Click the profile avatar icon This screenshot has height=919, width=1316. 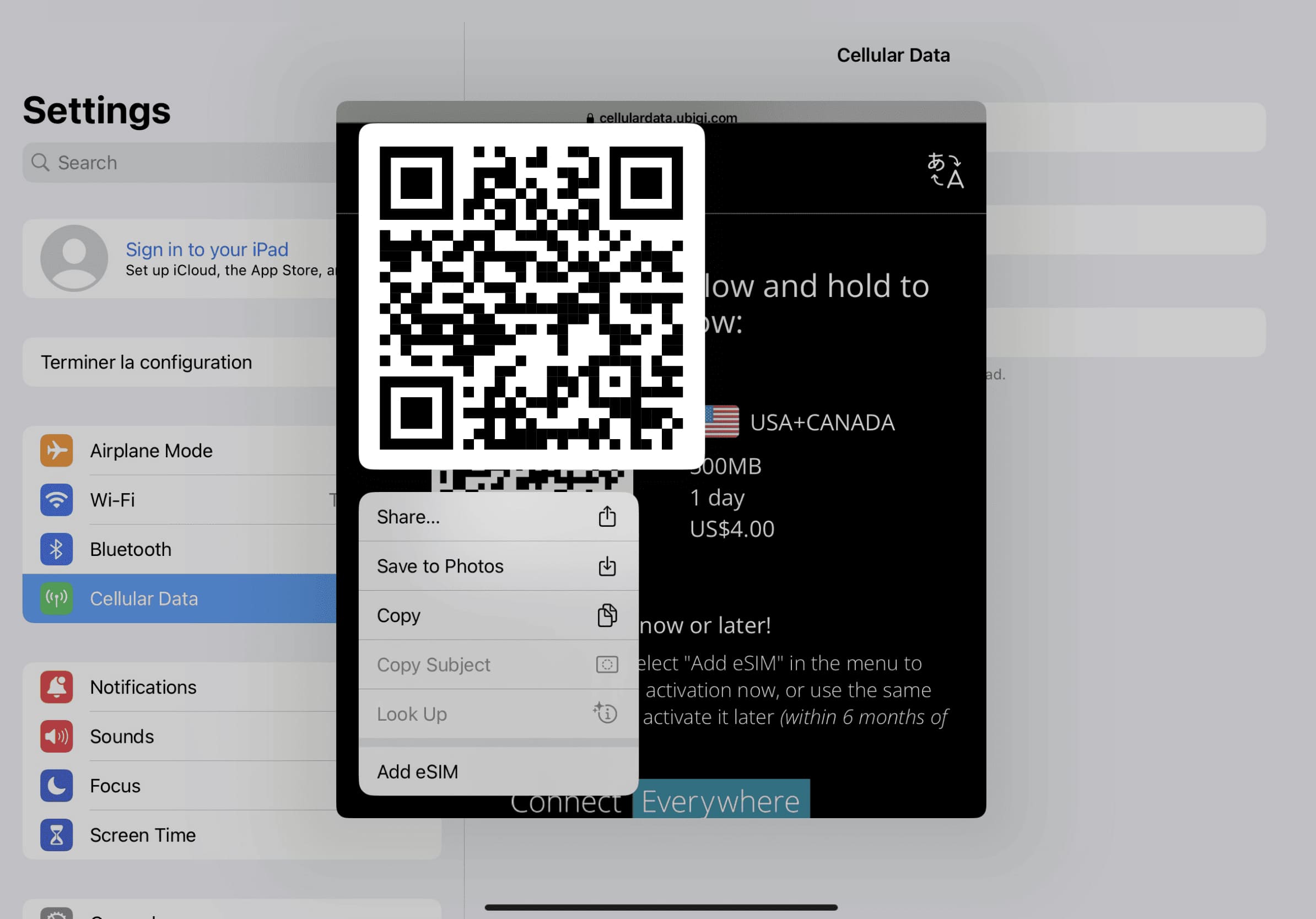coord(74,258)
